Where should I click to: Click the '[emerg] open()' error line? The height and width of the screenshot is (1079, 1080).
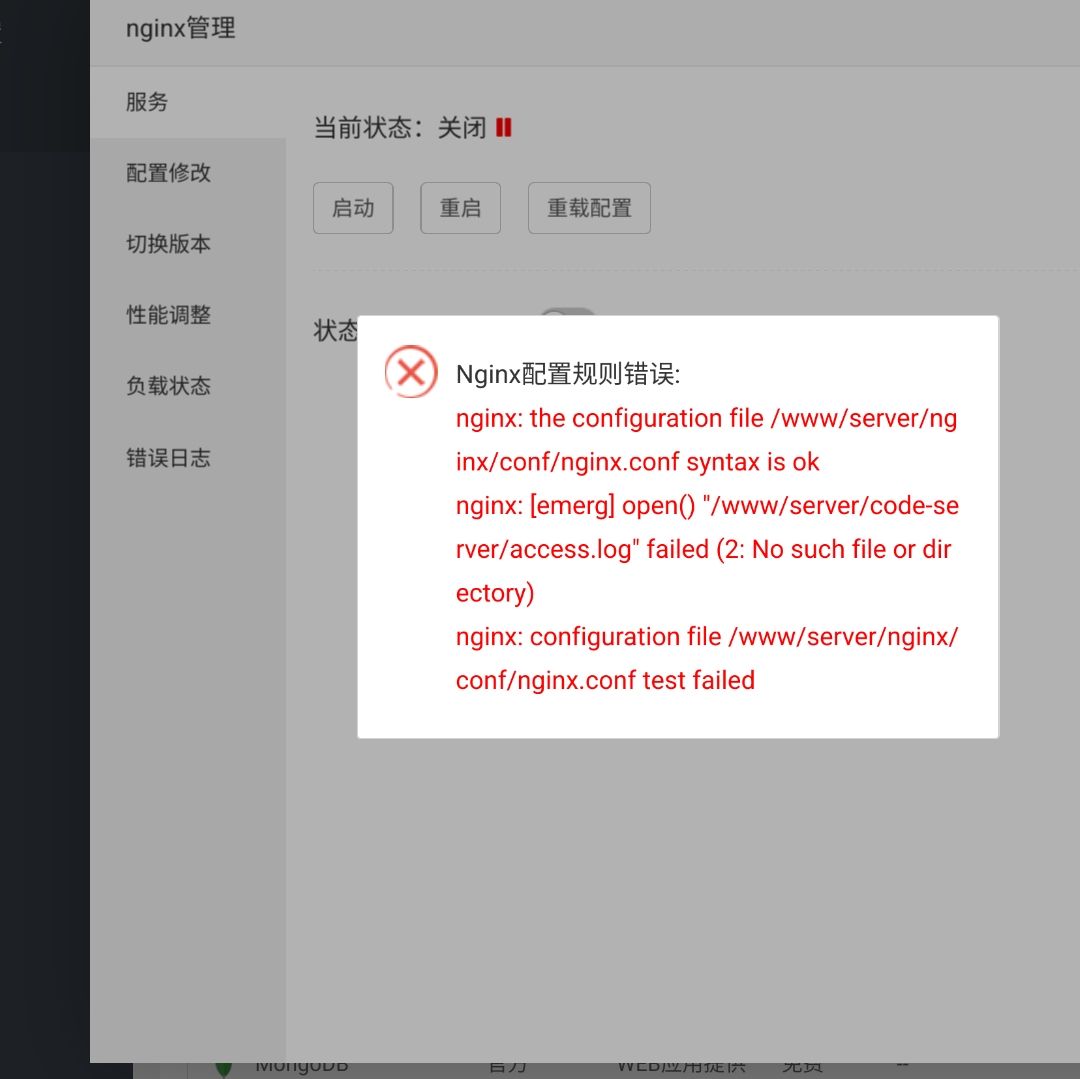point(707,505)
